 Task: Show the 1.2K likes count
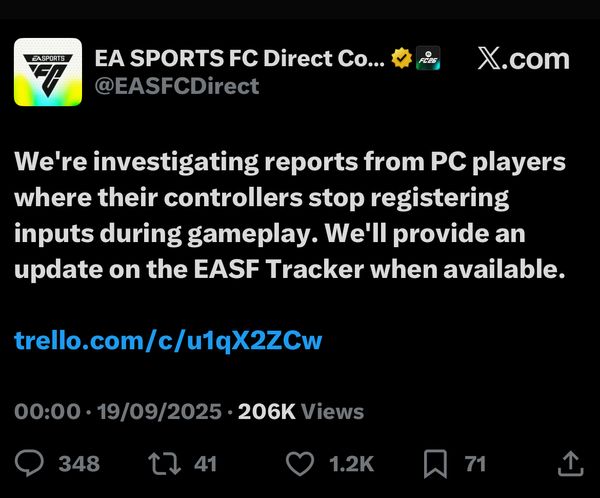coord(351,464)
